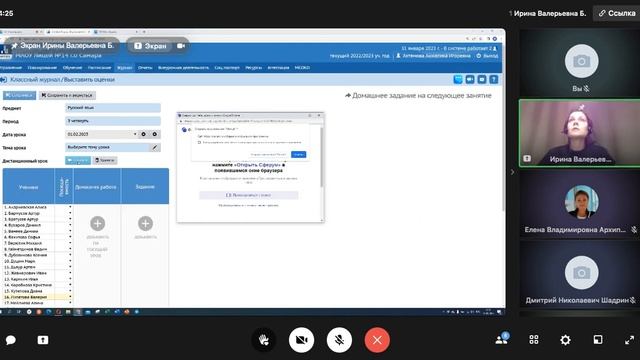The image size is (640, 360).
Task: Add homework with the plus under Домашняя работа
Action: click(97, 223)
